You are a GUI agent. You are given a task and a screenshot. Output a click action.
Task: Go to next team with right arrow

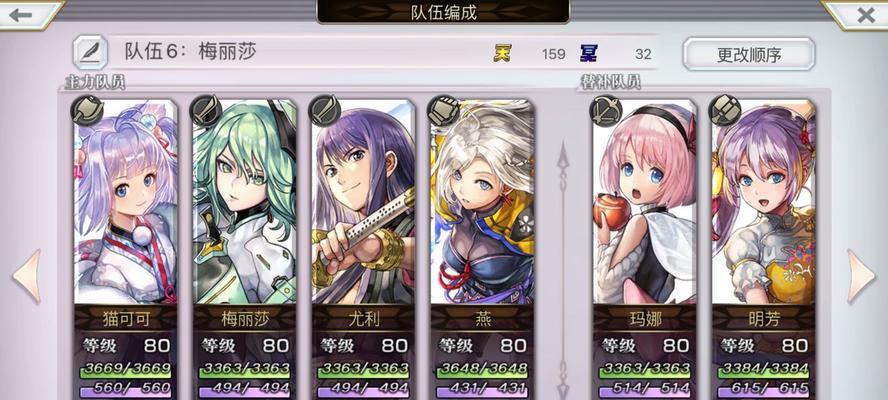pos(861,276)
